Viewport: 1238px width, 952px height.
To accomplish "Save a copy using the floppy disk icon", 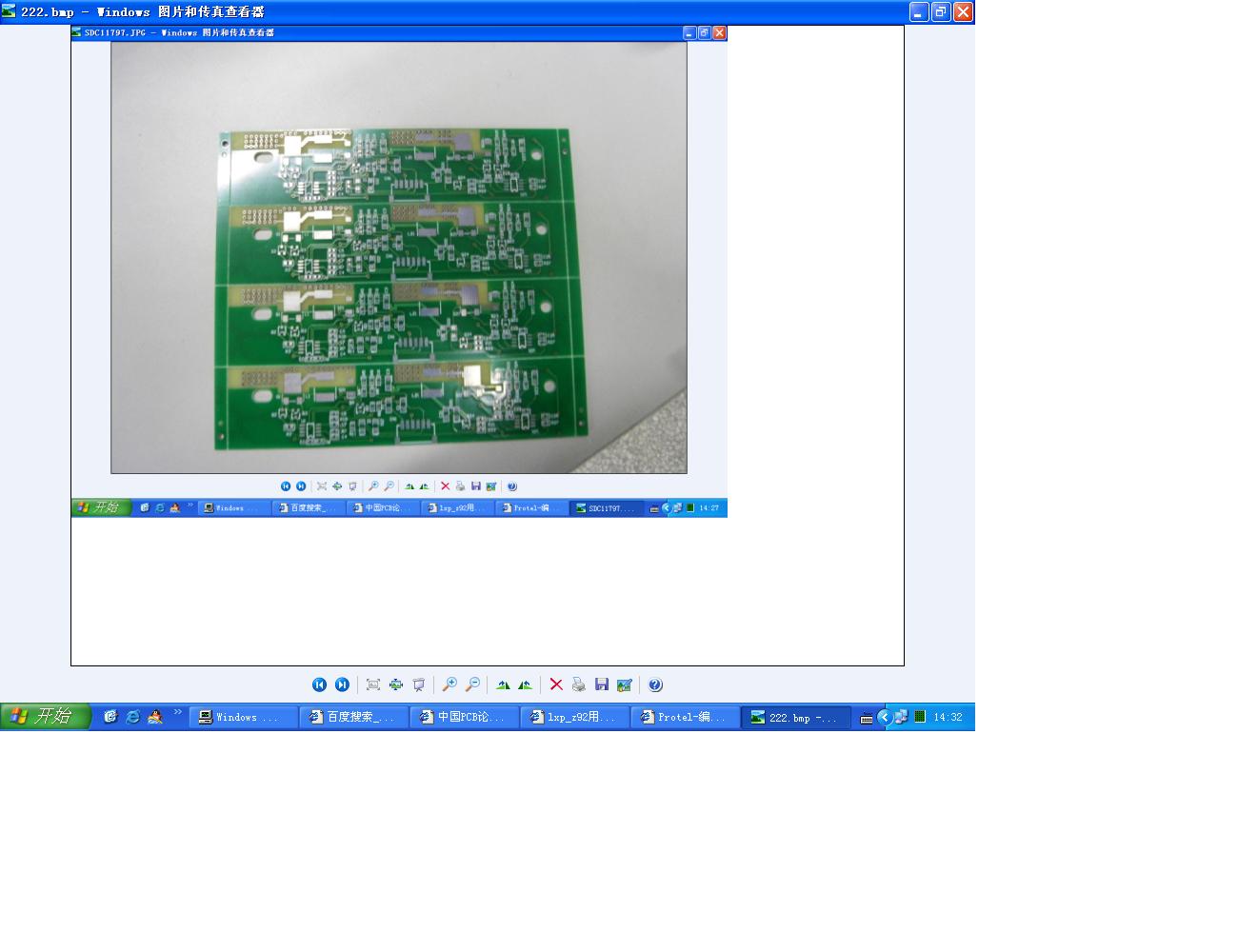I will tap(602, 684).
